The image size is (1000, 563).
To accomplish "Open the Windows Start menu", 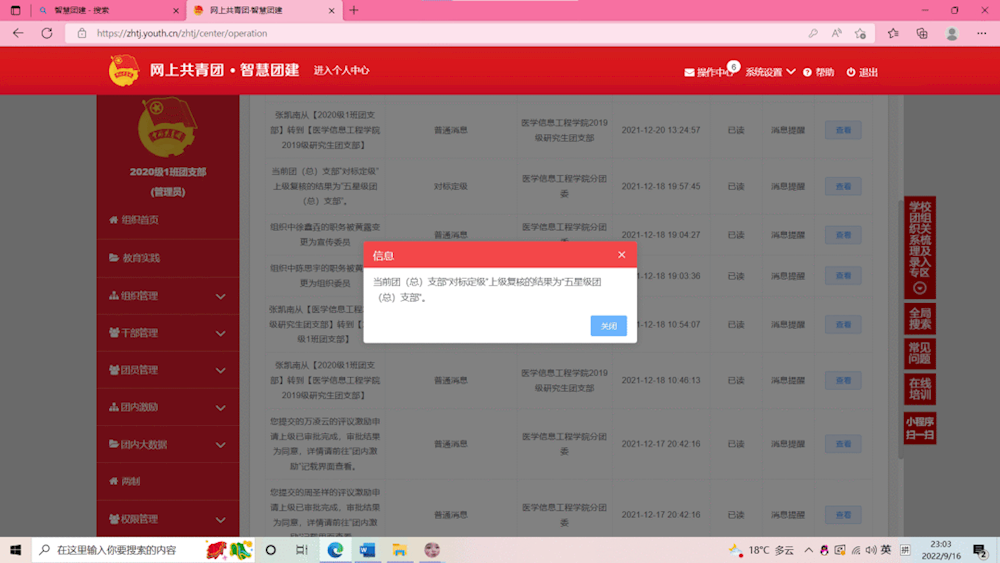I will [15, 550].
